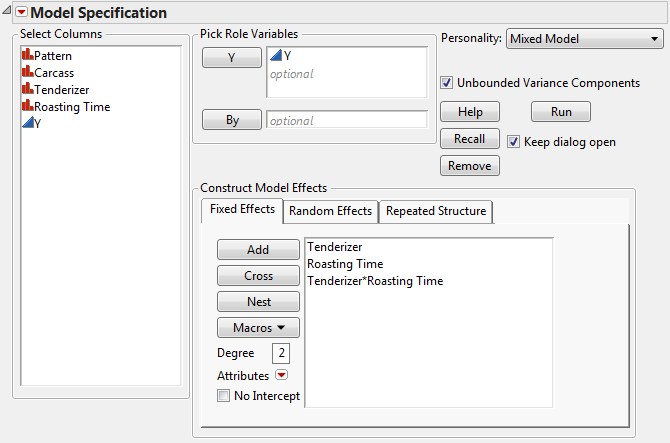This screenshot has height=443, width=670.
Task: Open the Repeated Structure tab
Action: [x=436, y=211]
